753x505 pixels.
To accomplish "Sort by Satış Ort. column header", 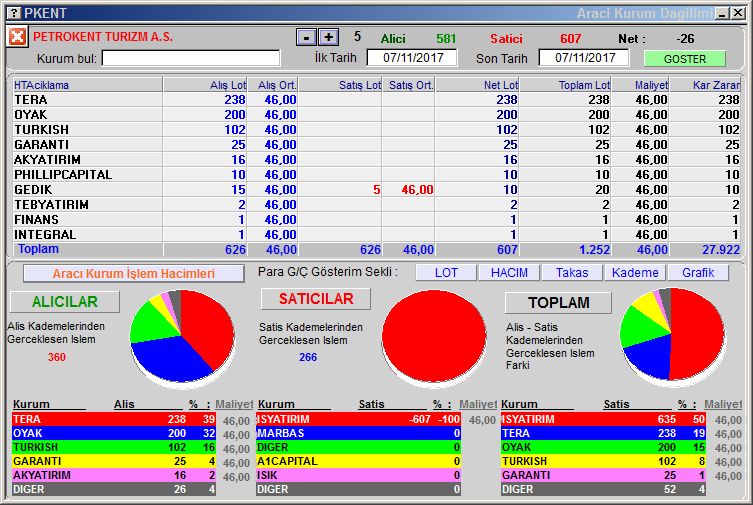I will pyautogui.click(x=409, y=85).
